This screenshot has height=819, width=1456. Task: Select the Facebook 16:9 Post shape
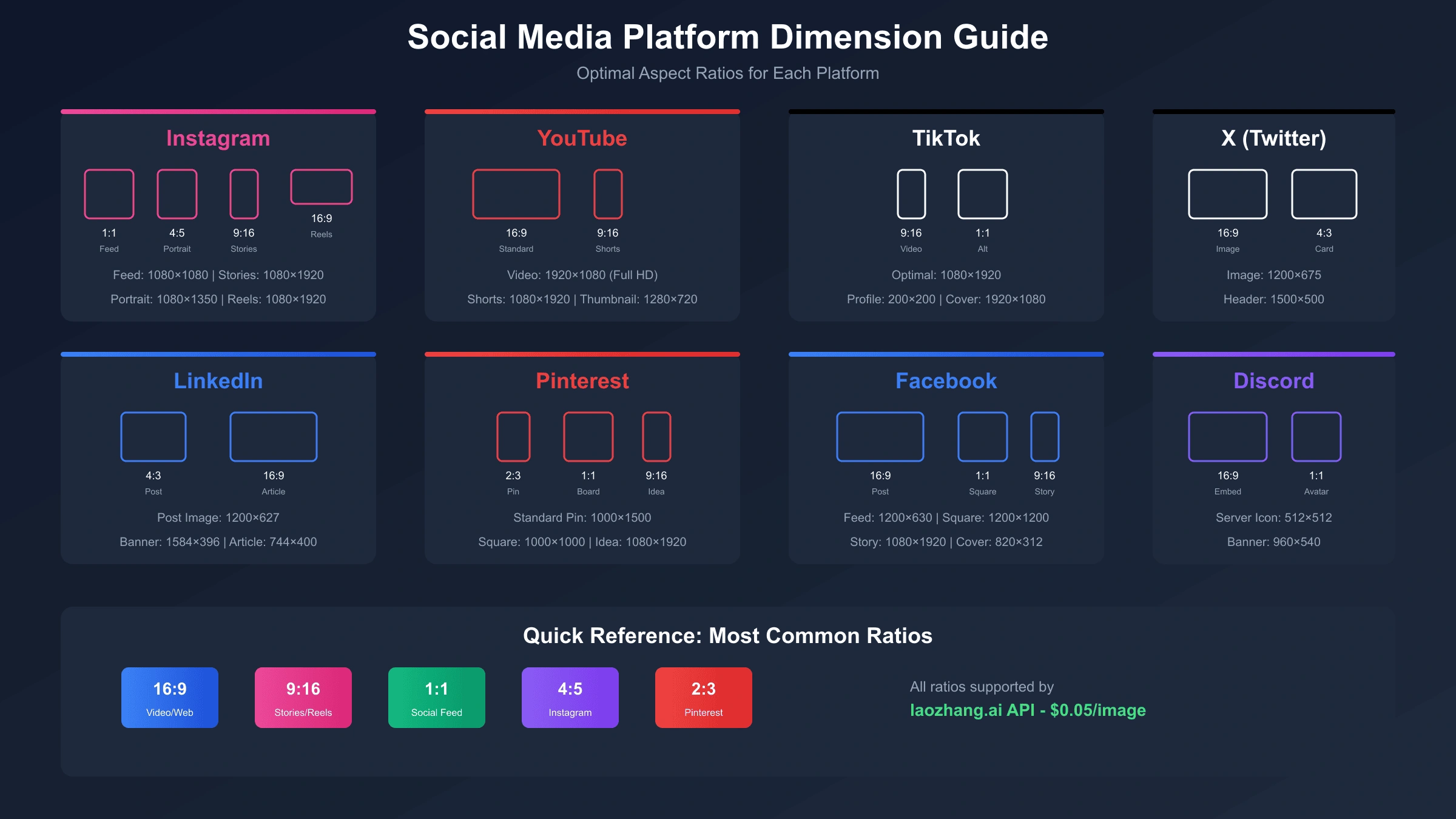tap(880, 437)
